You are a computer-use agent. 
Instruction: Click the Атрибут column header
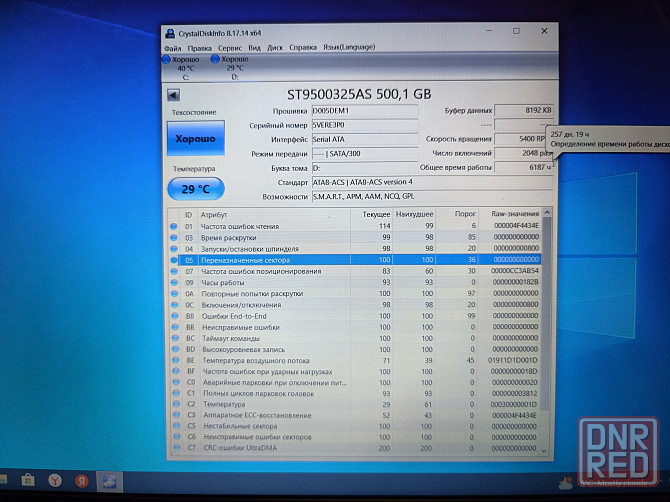(x=274, y=214)
